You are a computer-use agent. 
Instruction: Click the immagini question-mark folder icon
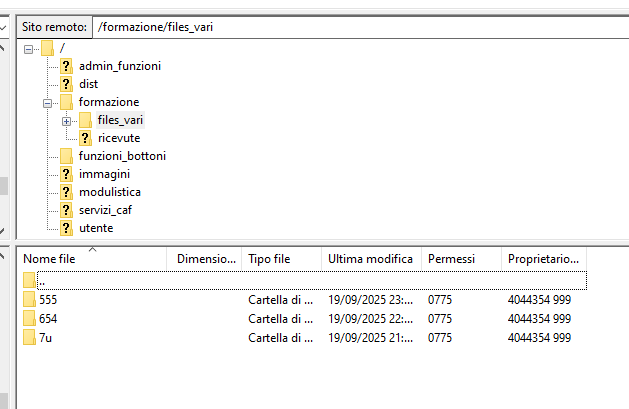coord(66,174)
